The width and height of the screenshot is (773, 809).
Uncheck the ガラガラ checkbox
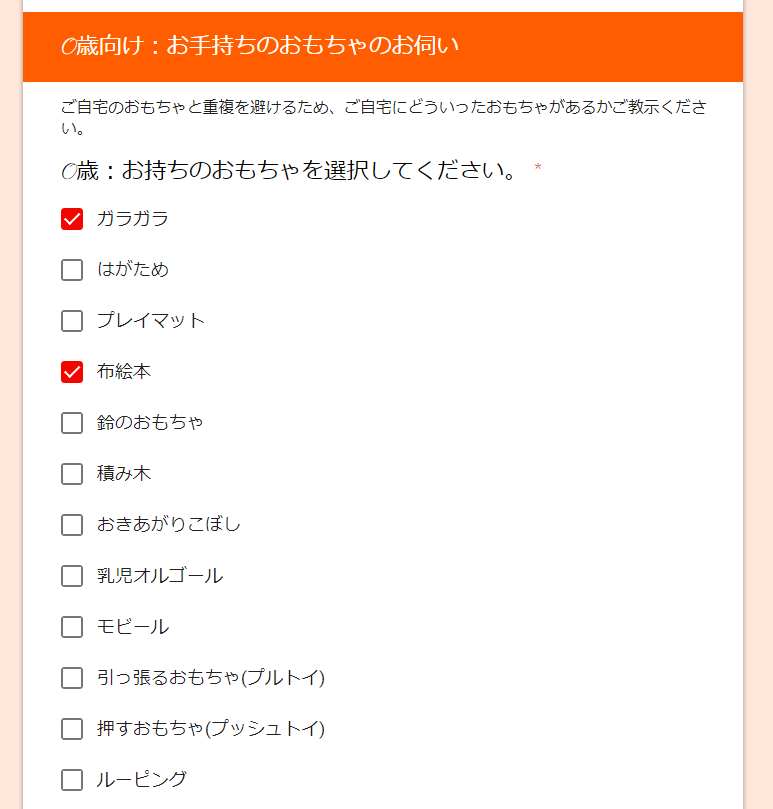(x=72, y=219)
